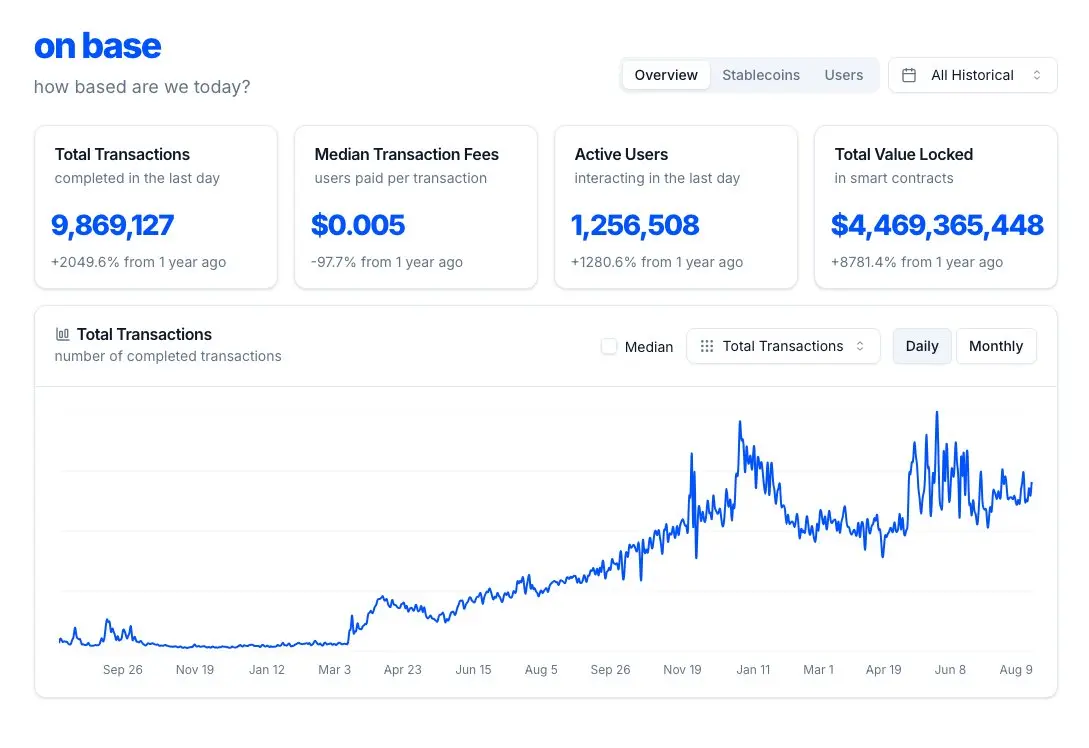The height and width of the screenshot is (748, 1089).
Task: Click the Total Transactions stat card
Action: tap(156, 207)
